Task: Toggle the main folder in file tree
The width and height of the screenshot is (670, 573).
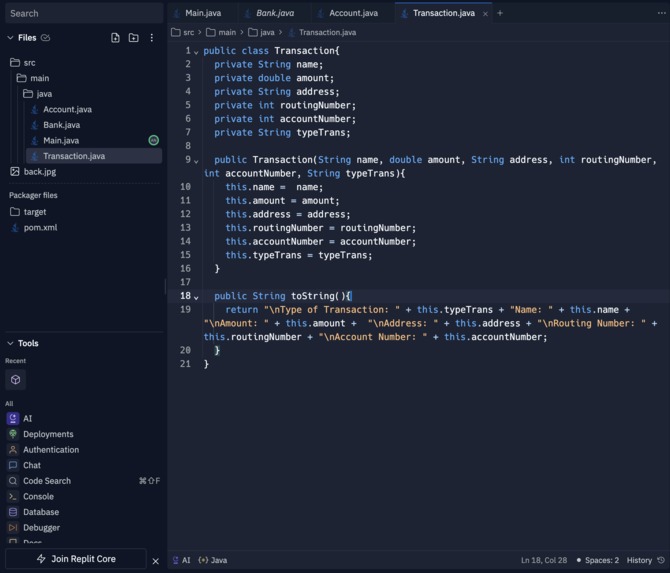Action: pyautogui.click(x=33, y=78)
